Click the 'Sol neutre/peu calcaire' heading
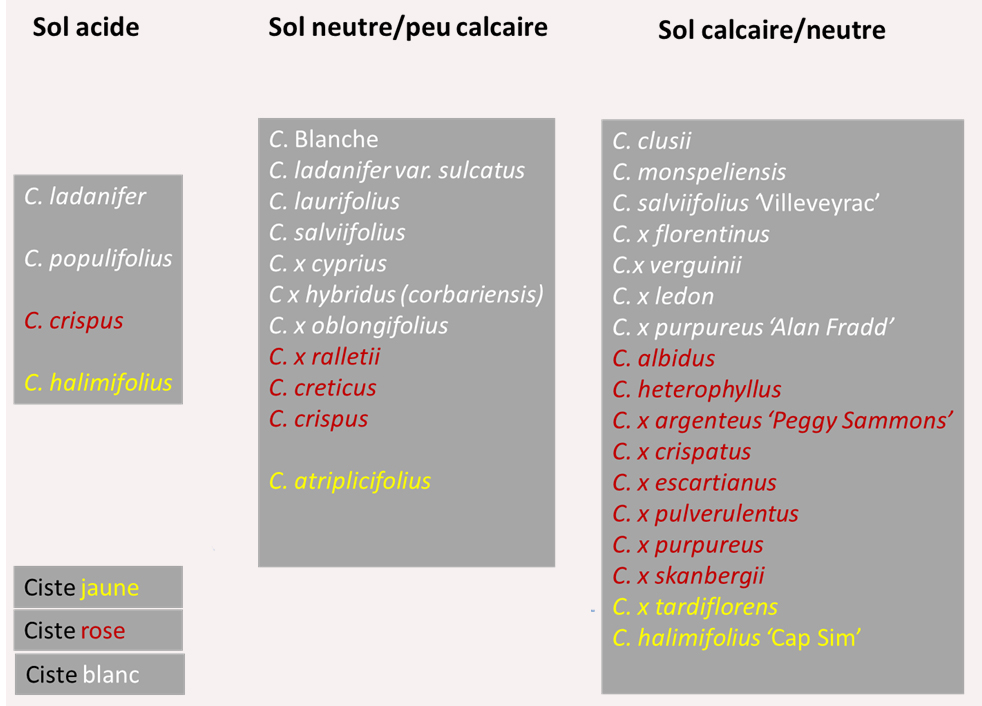982x706 pixels. coord(408,27)
